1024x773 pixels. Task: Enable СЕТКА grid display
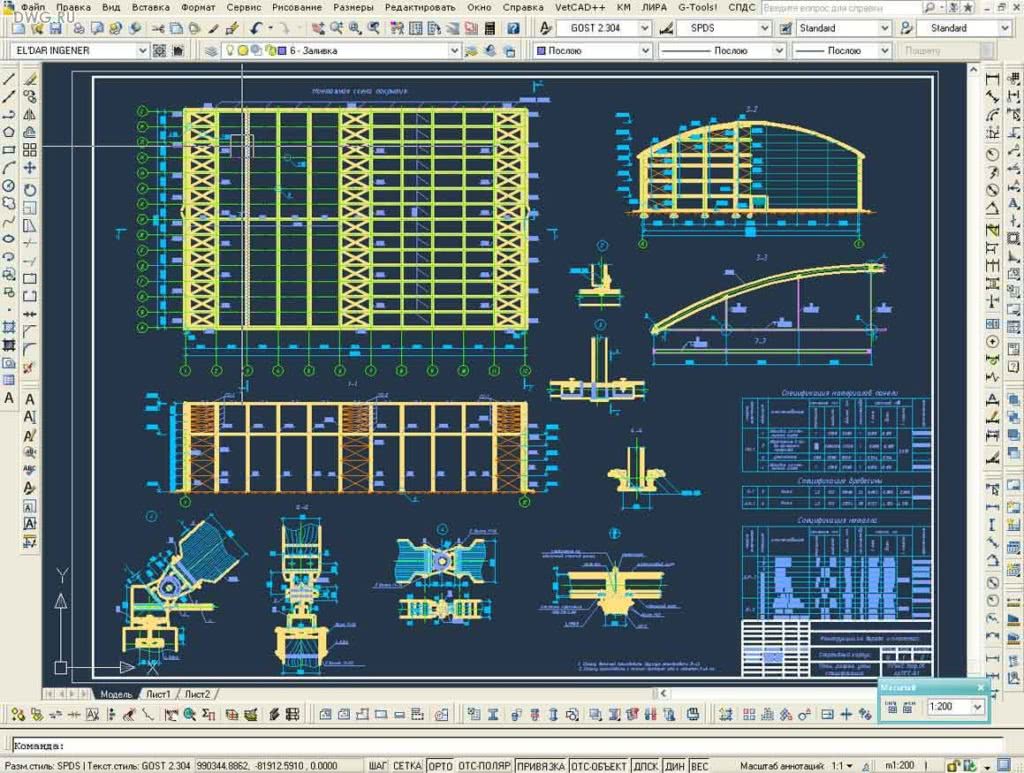(406, 765)
